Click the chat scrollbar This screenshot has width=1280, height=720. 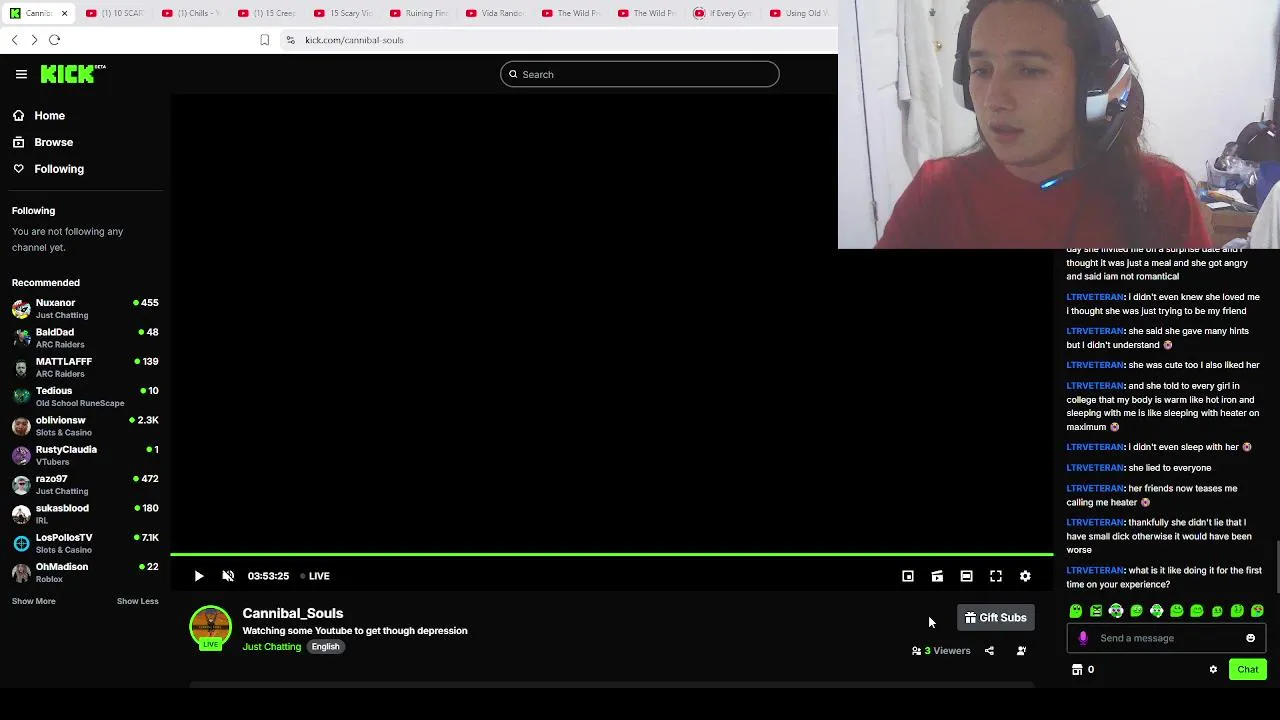[x=1276, y=565]
